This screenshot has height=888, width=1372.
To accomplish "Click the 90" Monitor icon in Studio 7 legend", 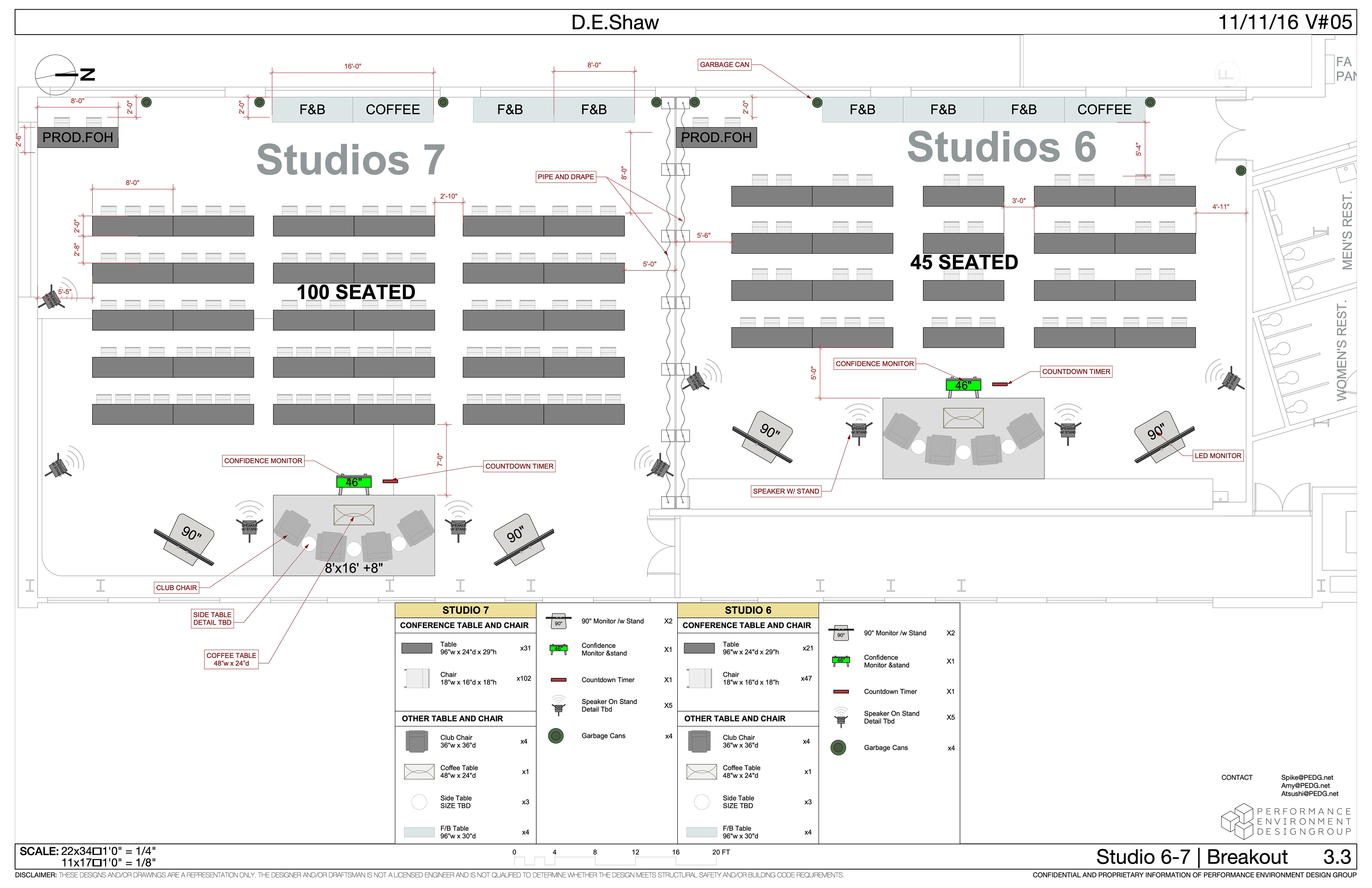I will (x=558, y=621).
